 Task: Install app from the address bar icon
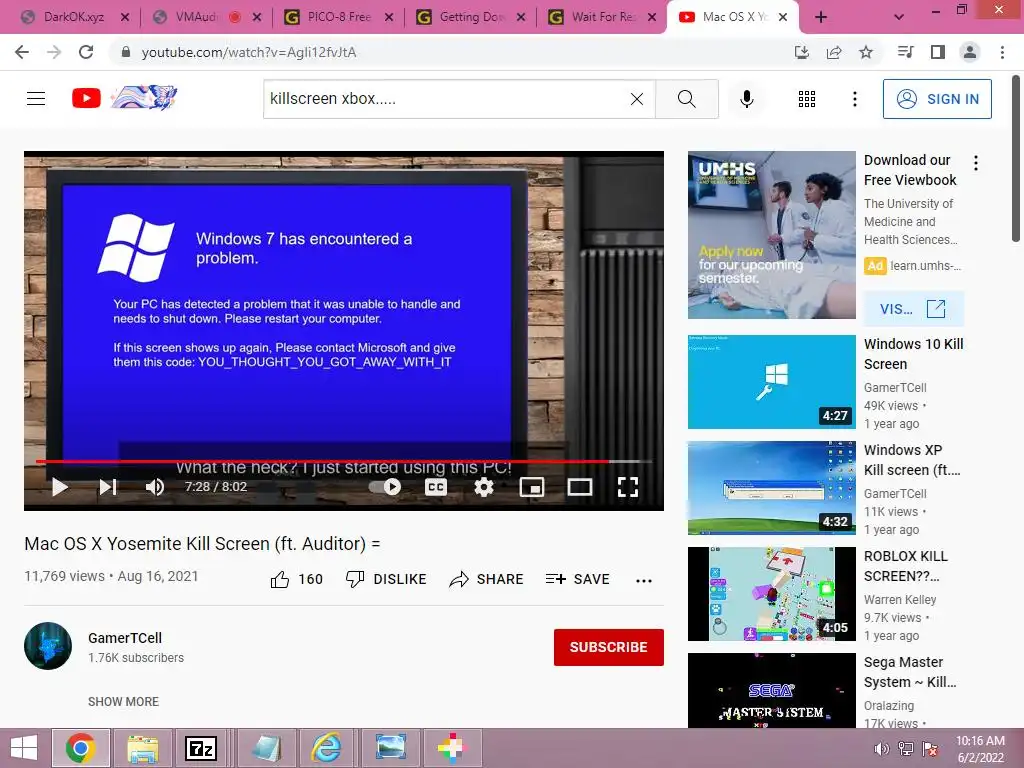click(801, 52)
